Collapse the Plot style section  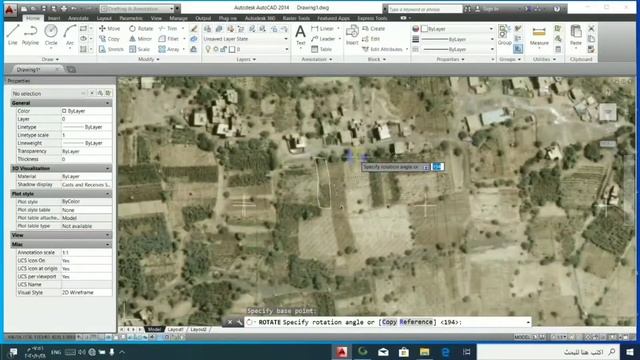click(x=107, y=194)
